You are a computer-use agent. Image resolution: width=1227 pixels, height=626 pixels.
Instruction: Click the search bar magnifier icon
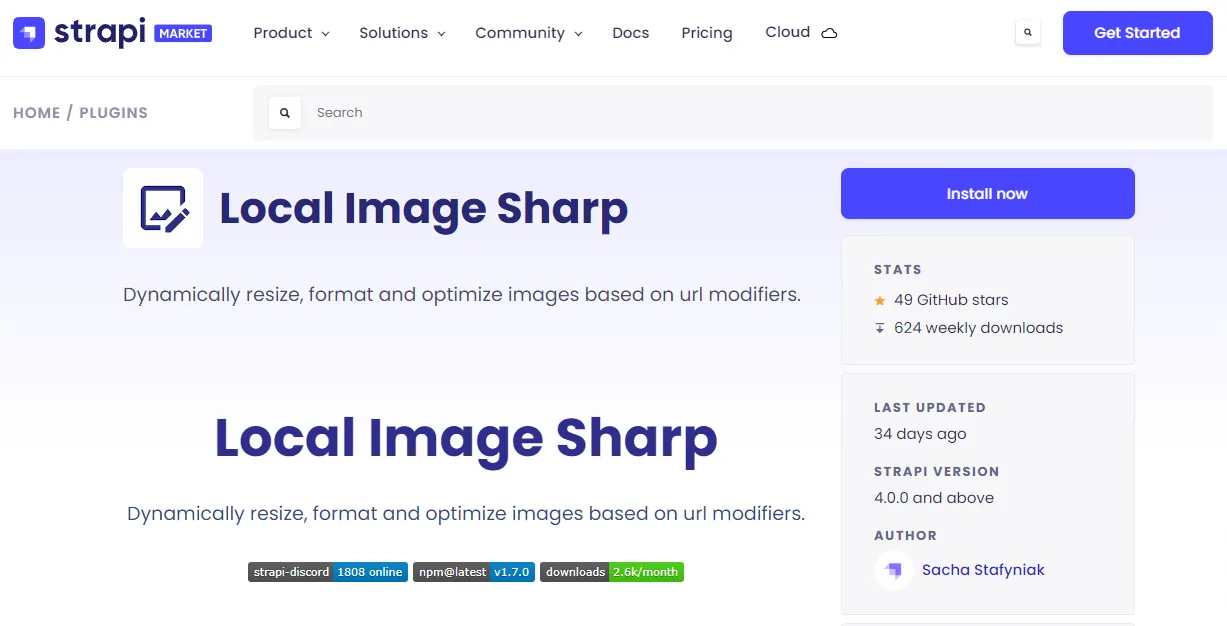285,113
